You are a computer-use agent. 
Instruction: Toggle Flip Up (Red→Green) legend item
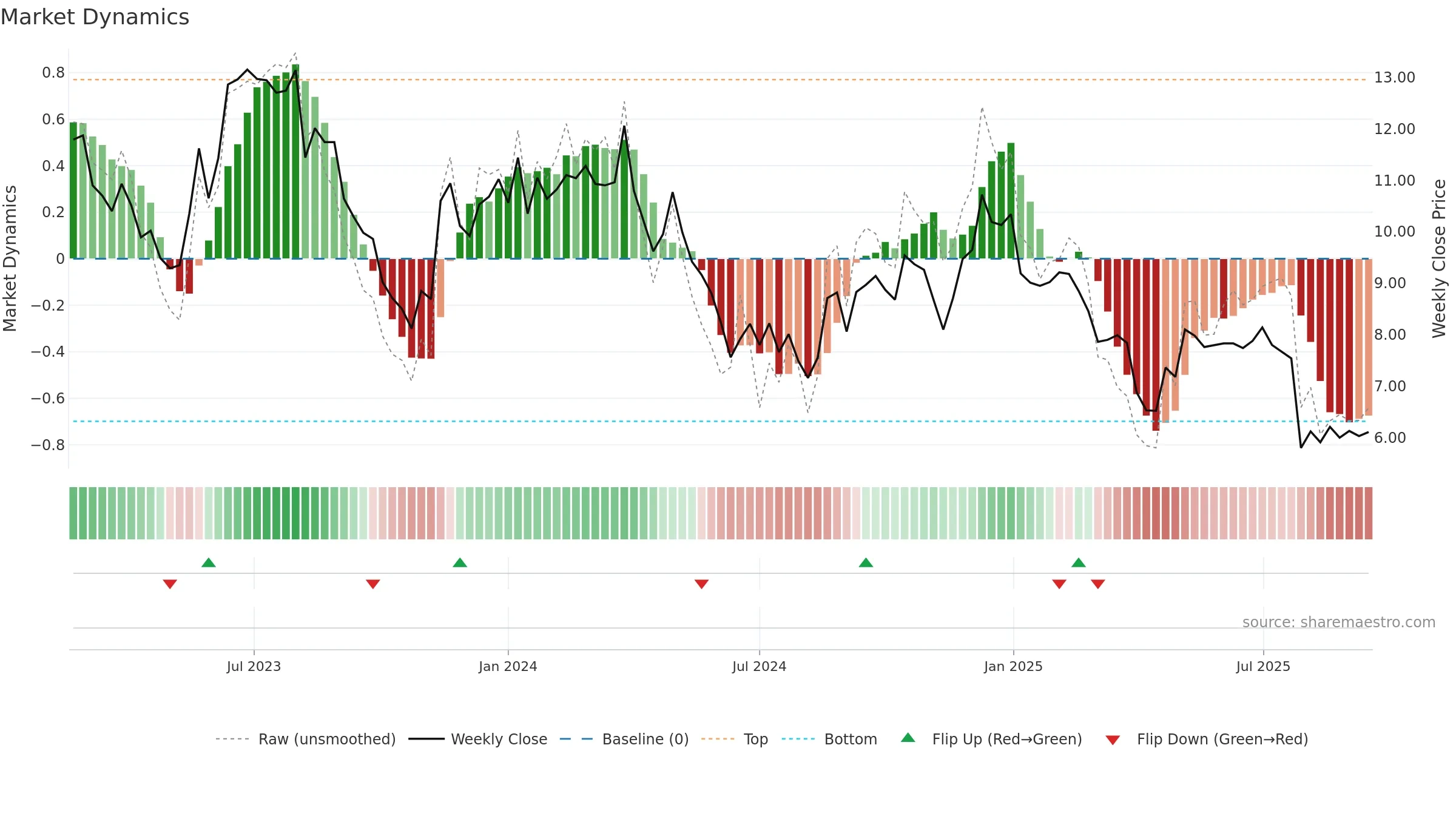click(991, 739)
